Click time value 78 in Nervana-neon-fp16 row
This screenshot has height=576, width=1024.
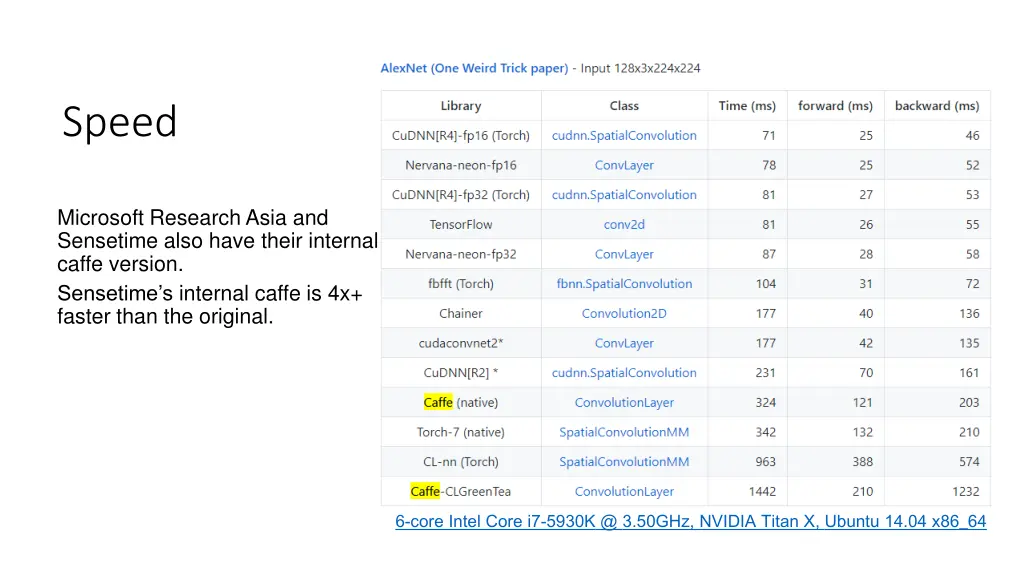769,165
